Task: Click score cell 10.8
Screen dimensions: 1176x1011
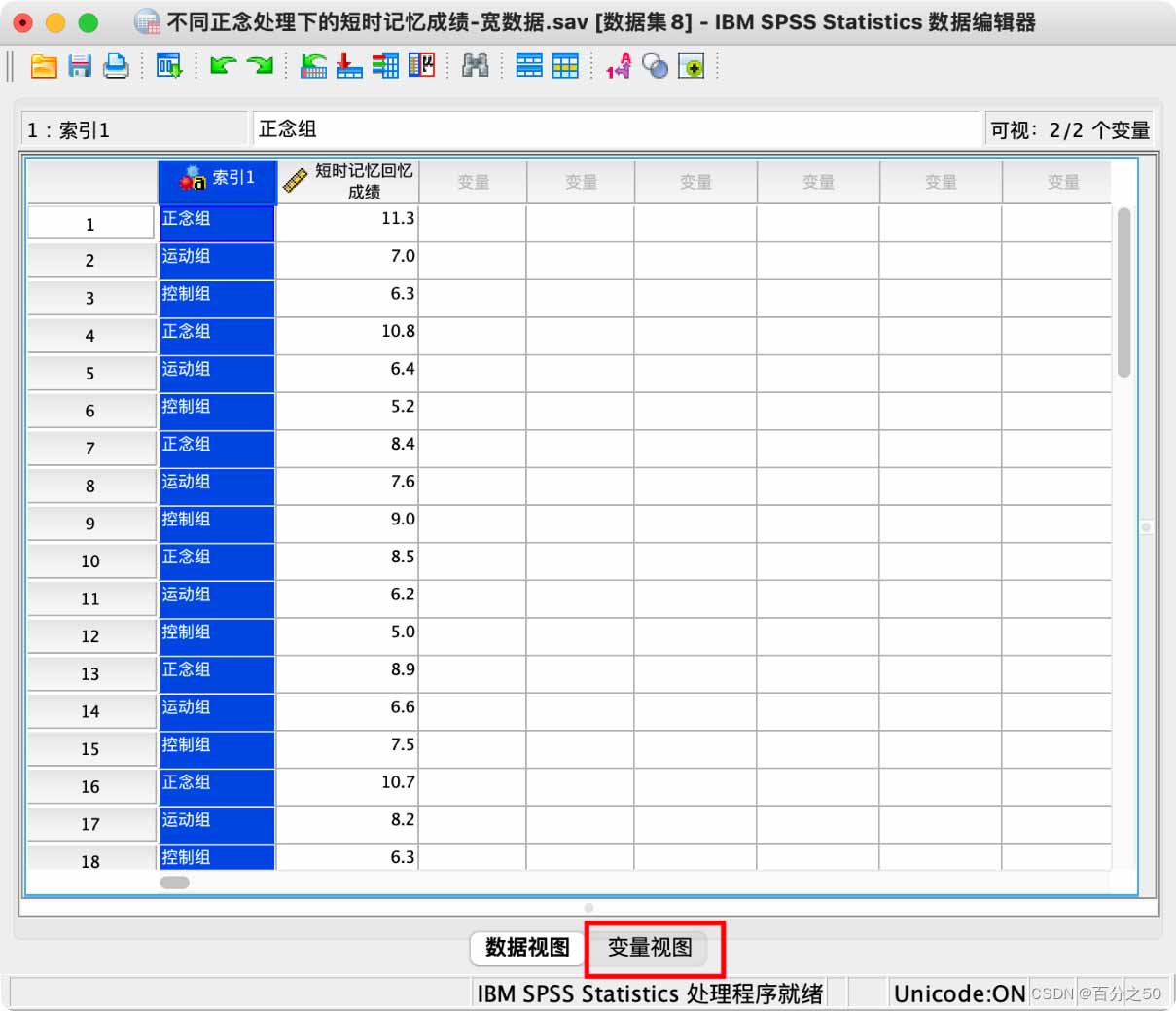Action: coord(347,335)
